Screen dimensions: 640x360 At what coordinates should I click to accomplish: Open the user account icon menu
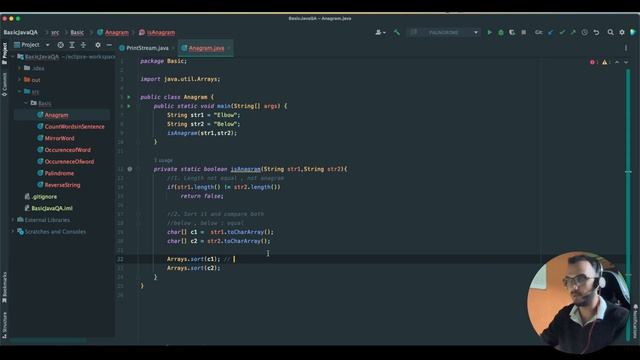380,32
